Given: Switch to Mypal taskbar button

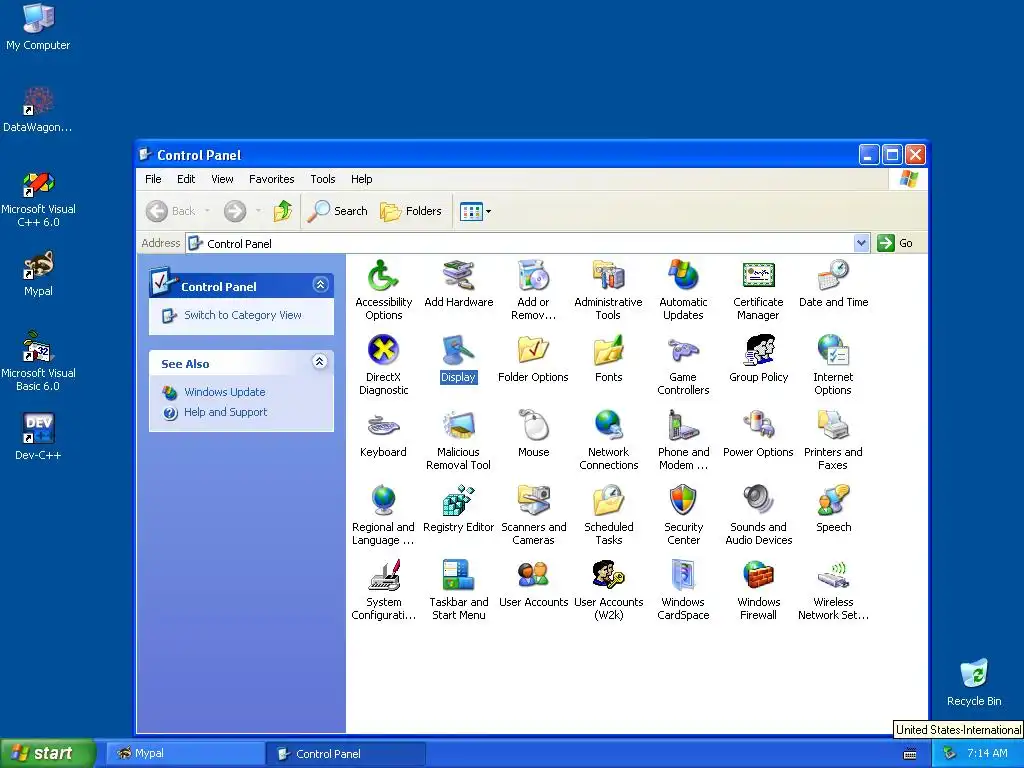Looking at the screenshot, I should [184, 754].
